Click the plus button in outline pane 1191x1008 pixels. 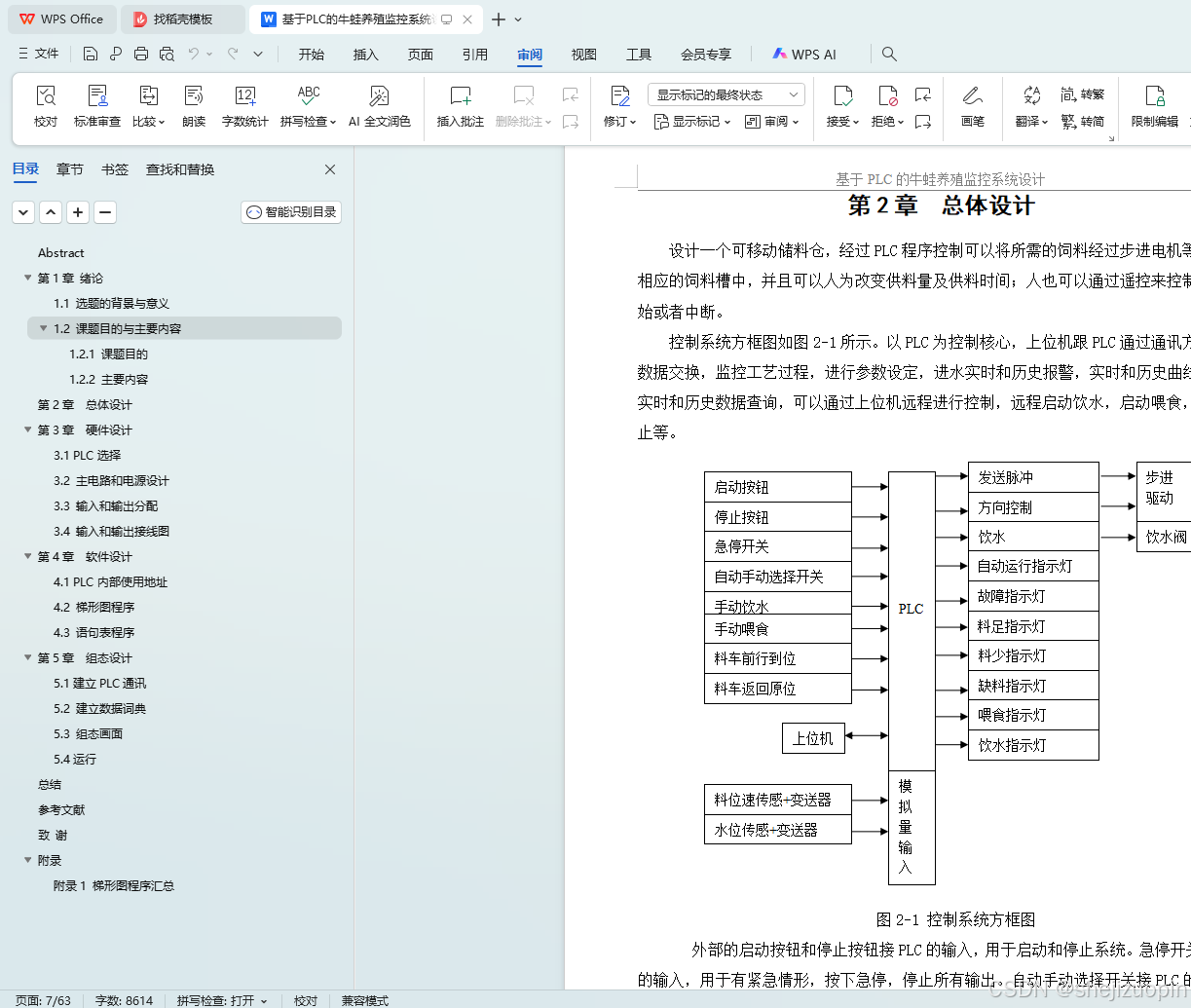pyautogui.click(x=78, y=211)
